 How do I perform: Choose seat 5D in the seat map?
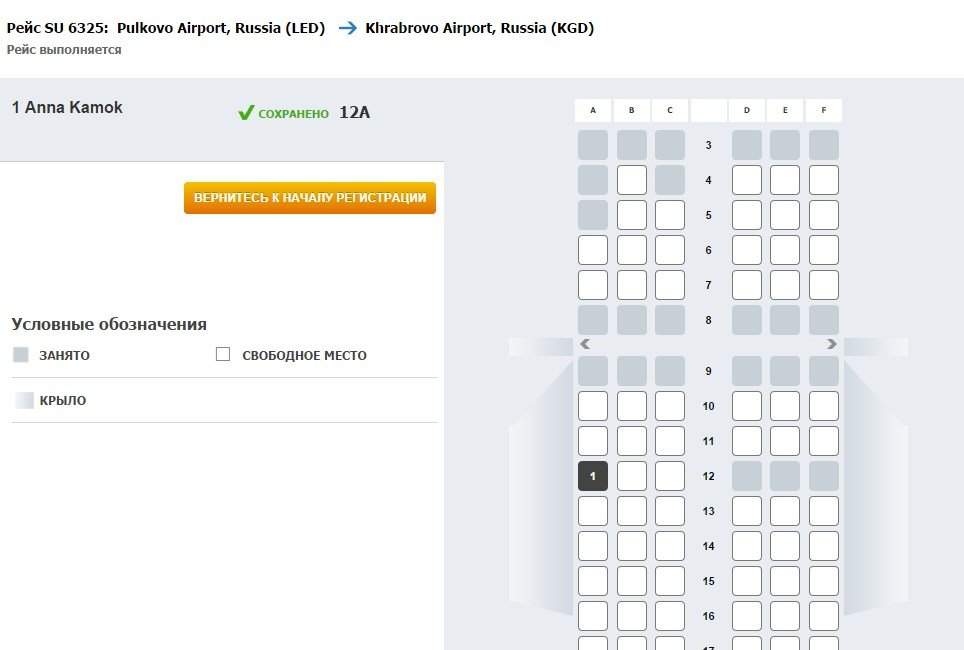click(x=747, y=215)
